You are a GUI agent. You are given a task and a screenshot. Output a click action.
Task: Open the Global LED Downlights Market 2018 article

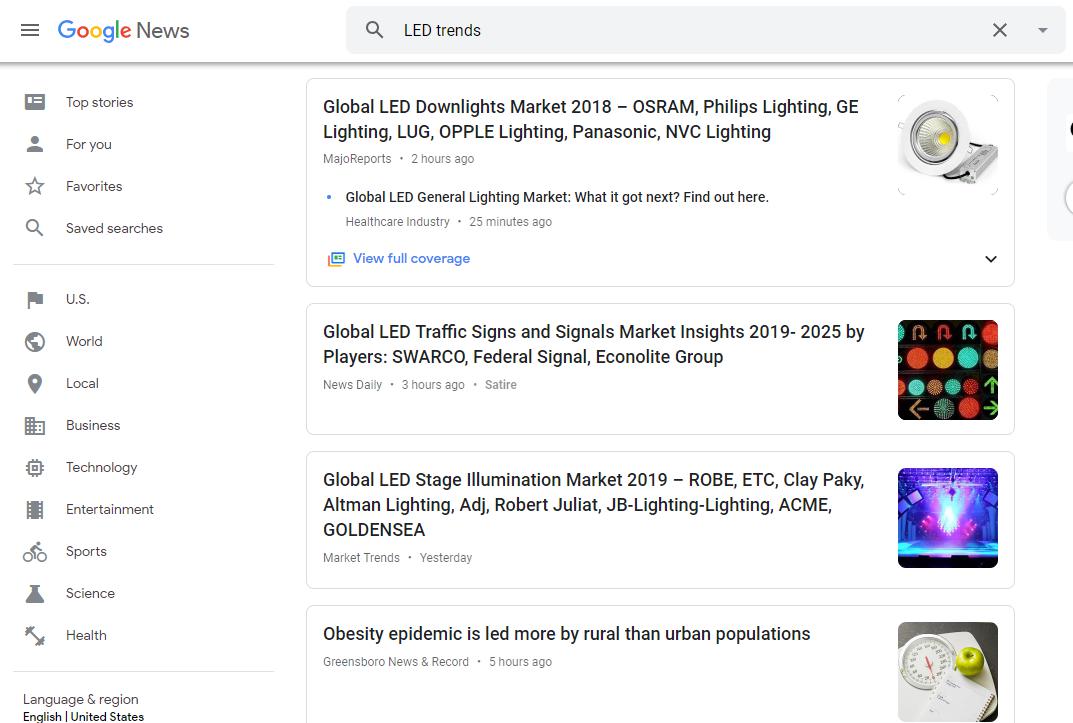tap(591, 119)
